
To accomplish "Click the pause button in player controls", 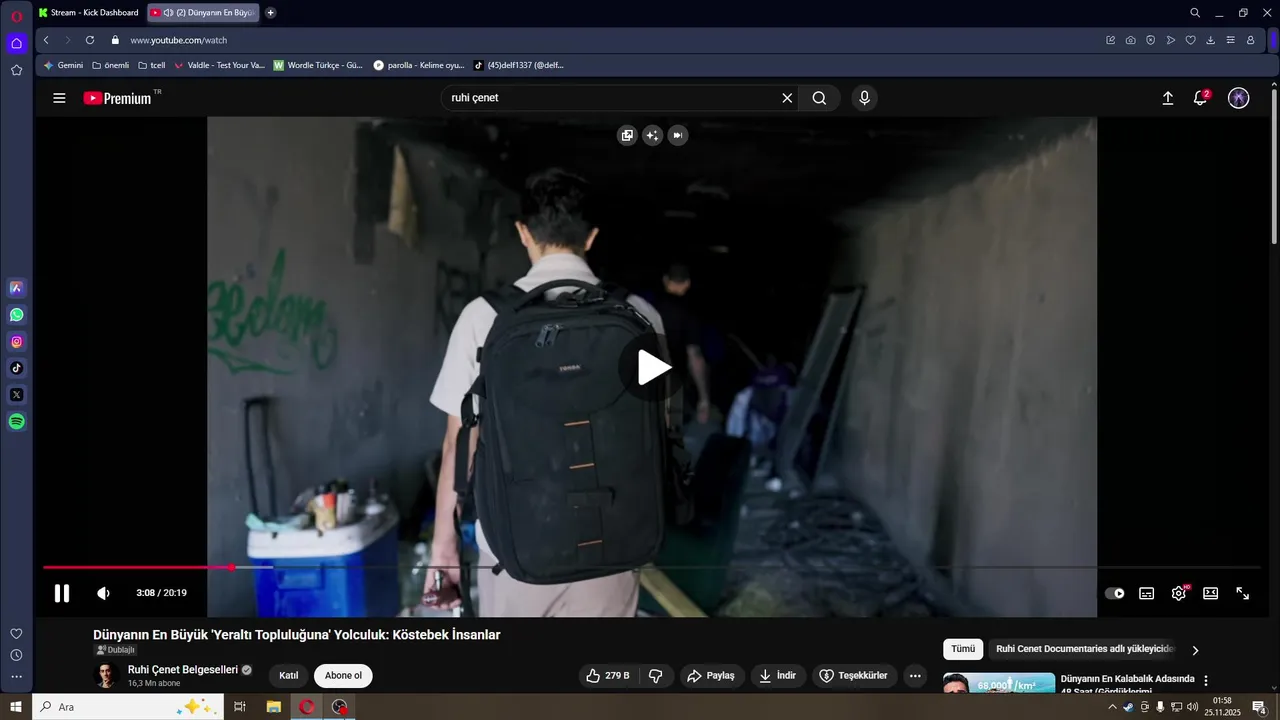I will 62,593.
